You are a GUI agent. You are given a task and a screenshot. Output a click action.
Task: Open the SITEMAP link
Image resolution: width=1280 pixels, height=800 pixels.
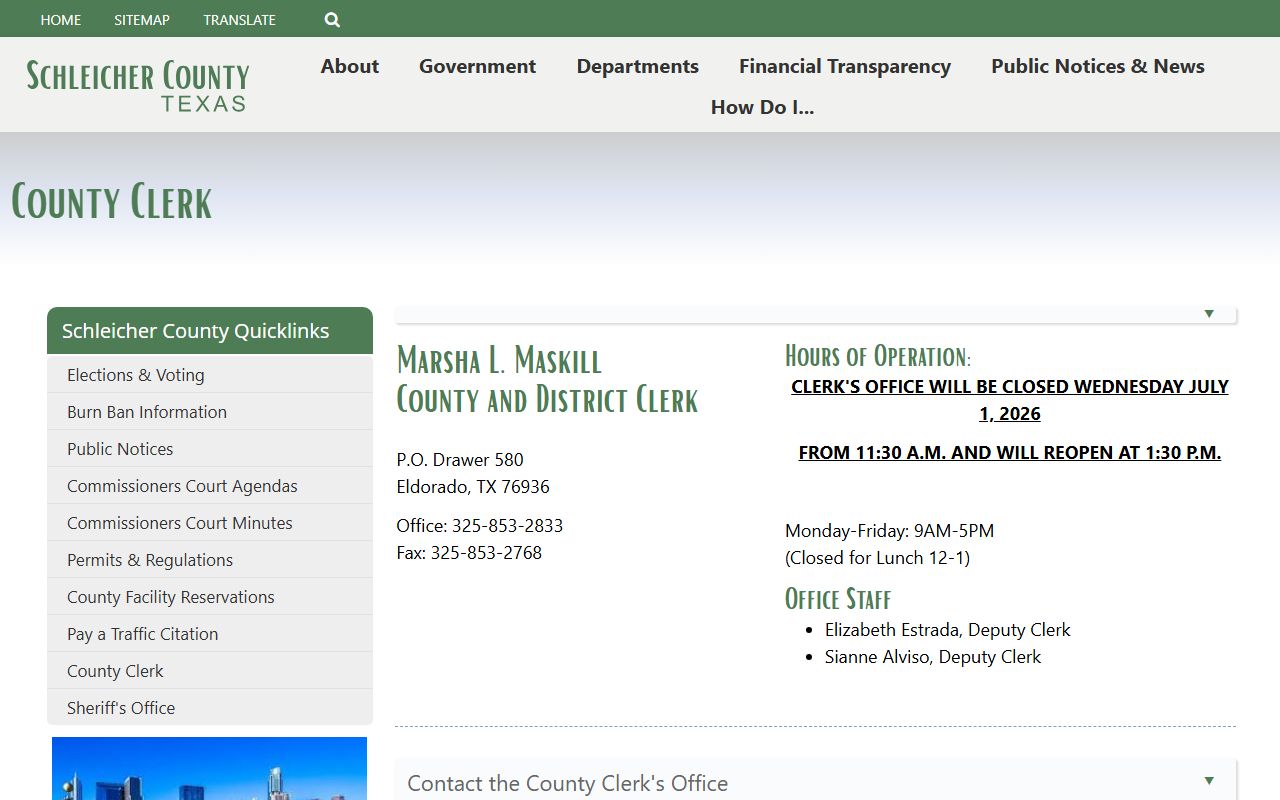pos(142,20)
